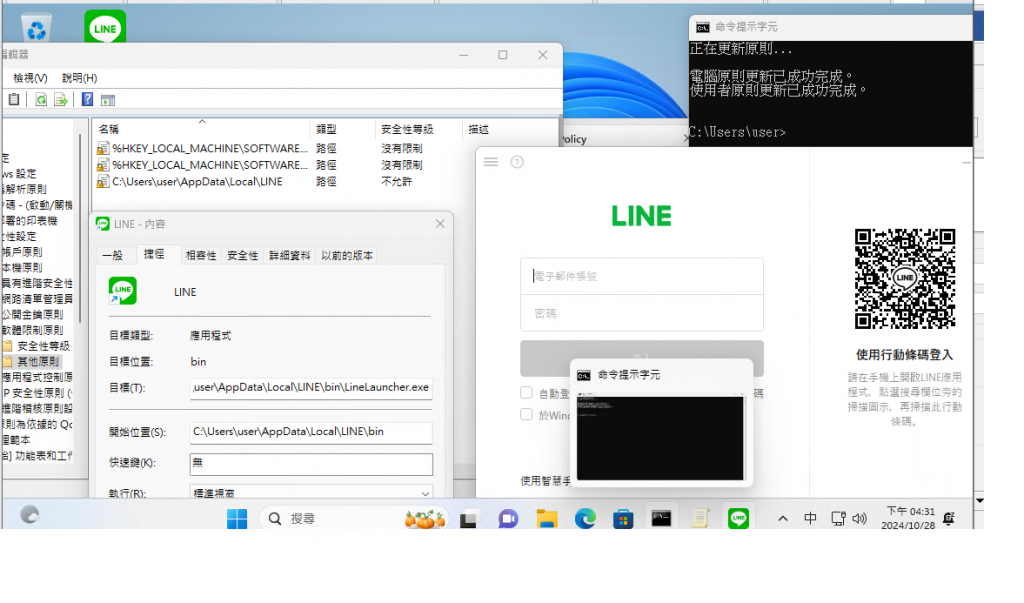Viewport: 1024px width, 603px height.
Task: Click the 密碼 password field
Action: coord(641,313)
